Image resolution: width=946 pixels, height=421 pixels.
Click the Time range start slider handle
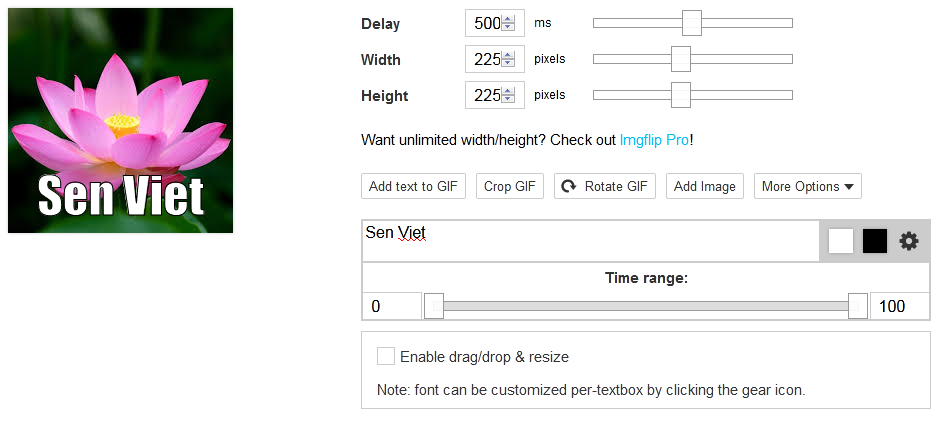434,306
